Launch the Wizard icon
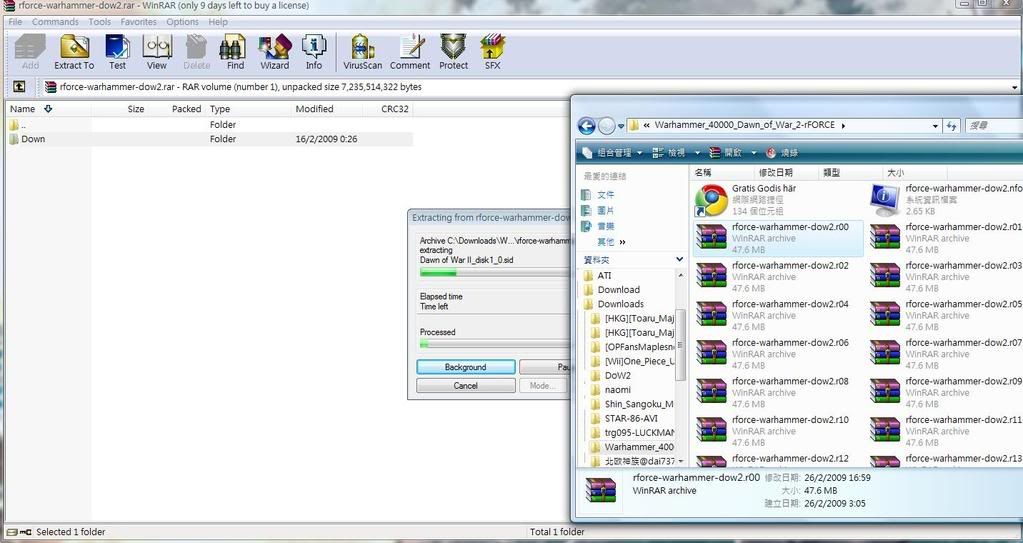The height and width of the screenshot is (543, 1023). (x=274, y=51)
